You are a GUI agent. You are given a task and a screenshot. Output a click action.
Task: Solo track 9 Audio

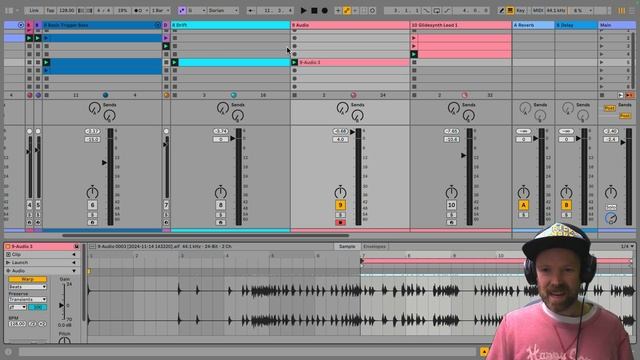pos(340,215)
